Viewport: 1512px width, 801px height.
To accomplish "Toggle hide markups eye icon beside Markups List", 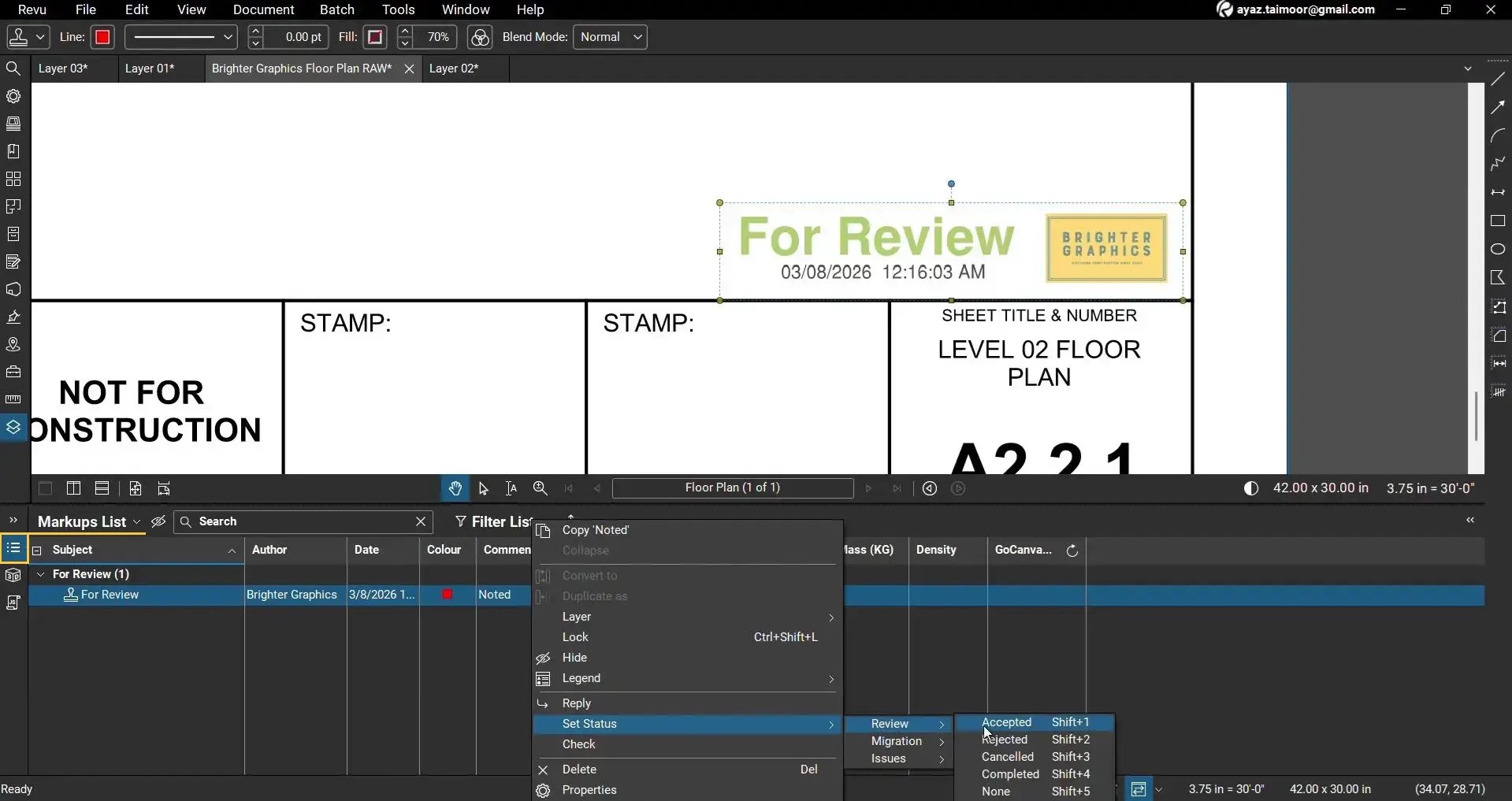I will [158, 522].
